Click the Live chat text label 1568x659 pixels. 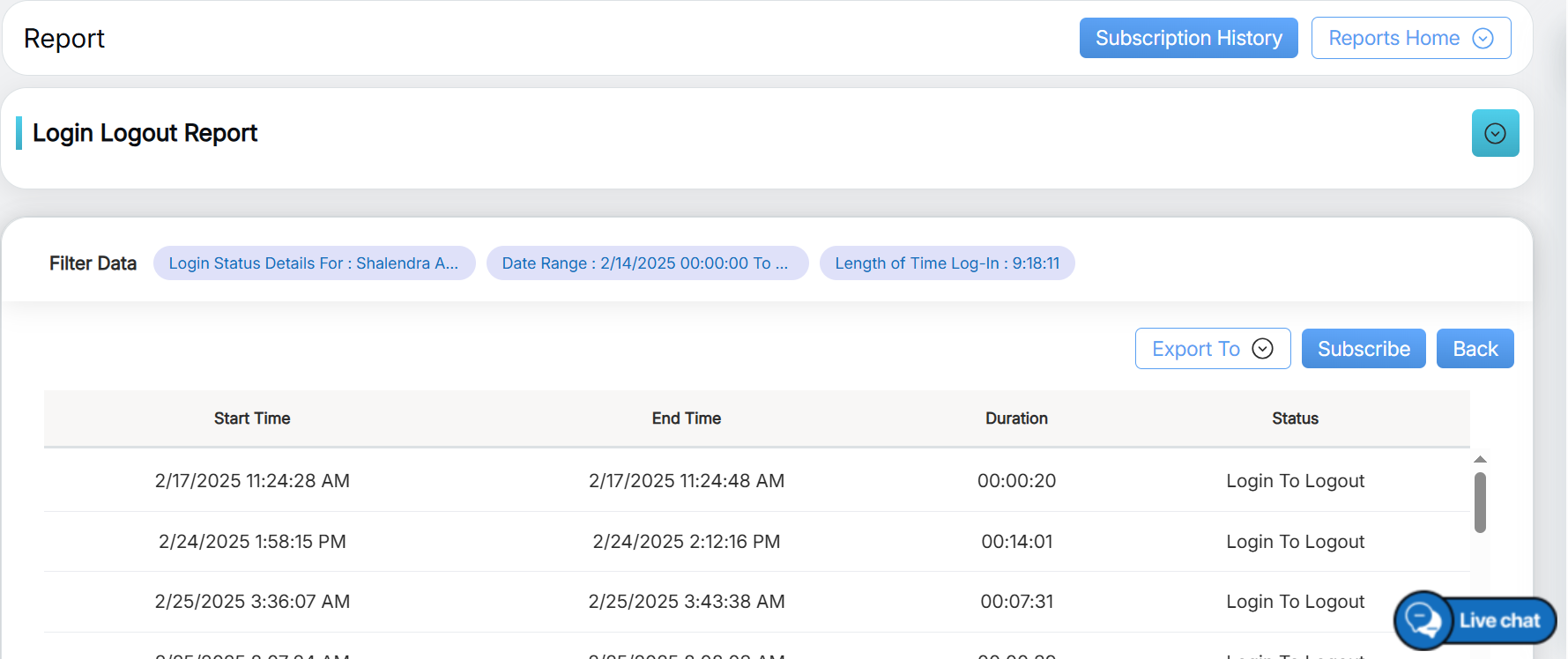(x=1499, y=620)
